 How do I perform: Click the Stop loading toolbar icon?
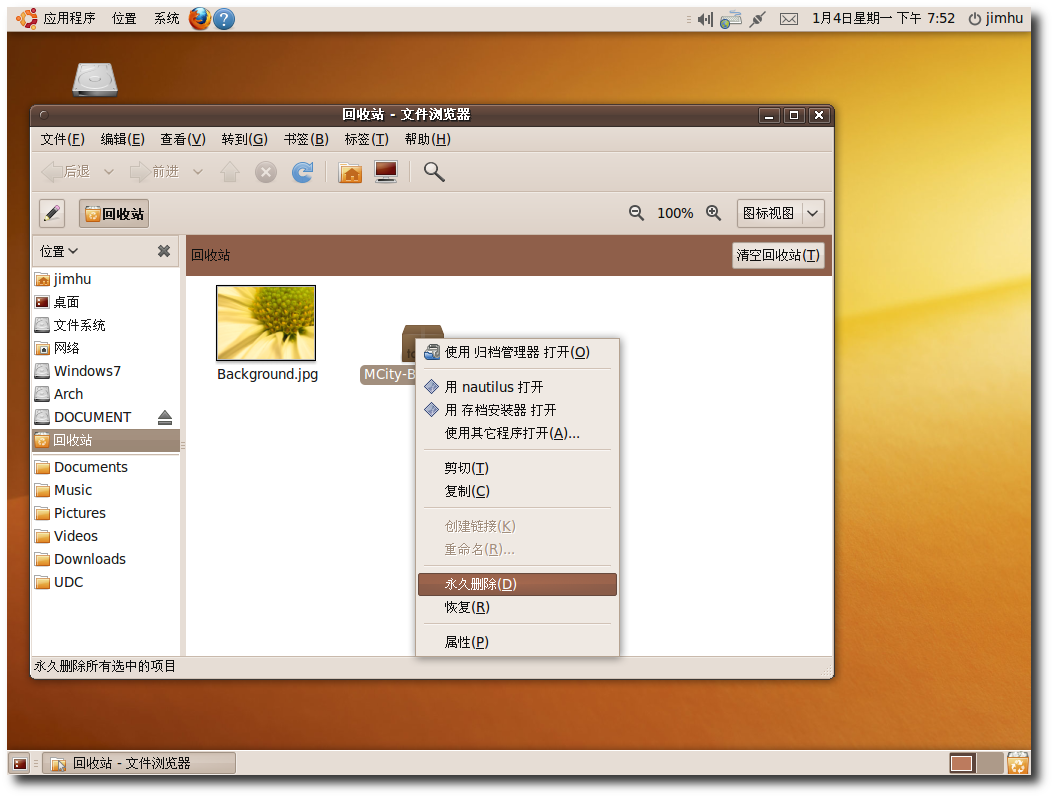[x=266, y=173]
